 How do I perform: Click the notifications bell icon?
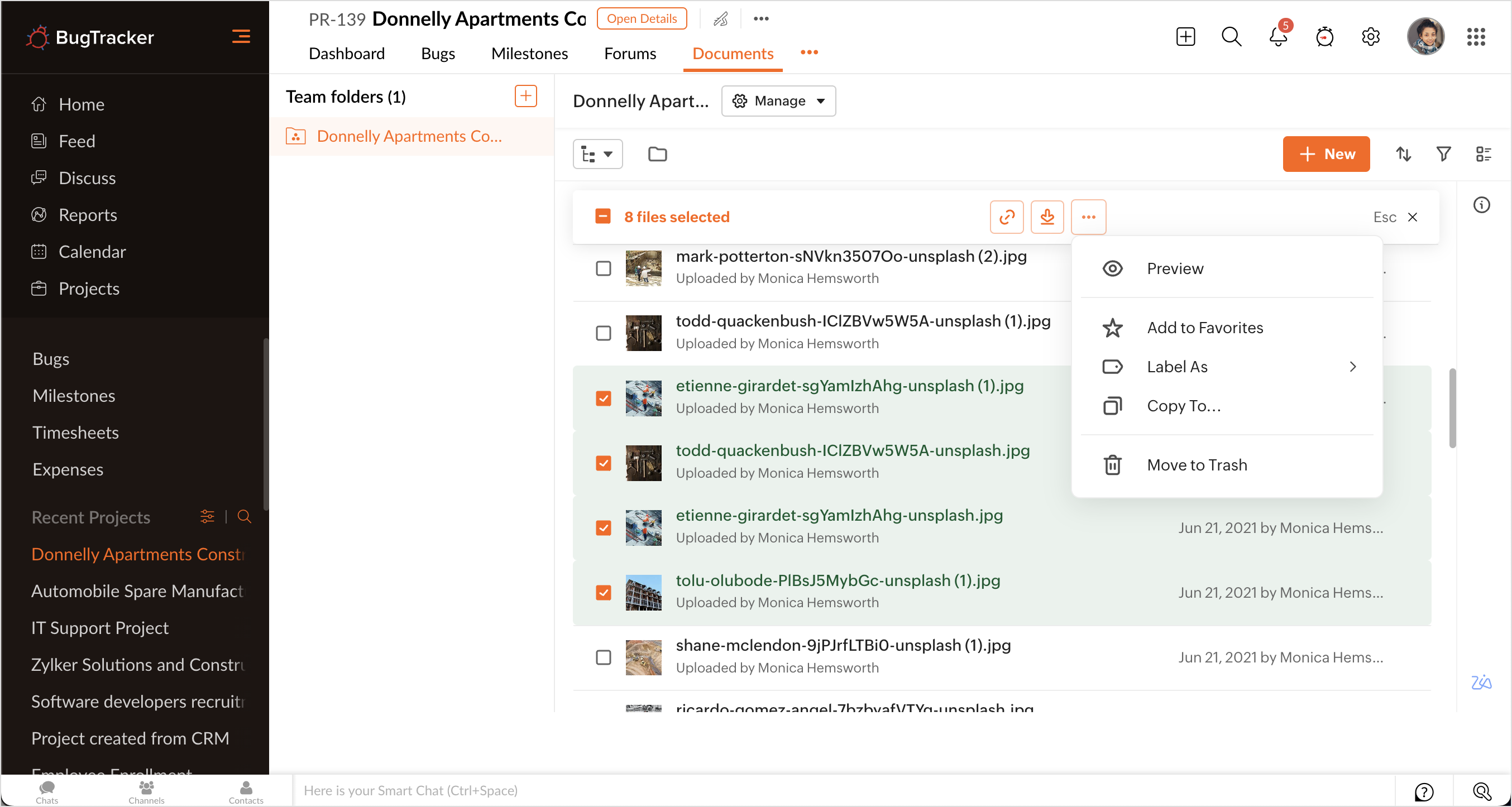1277,37
